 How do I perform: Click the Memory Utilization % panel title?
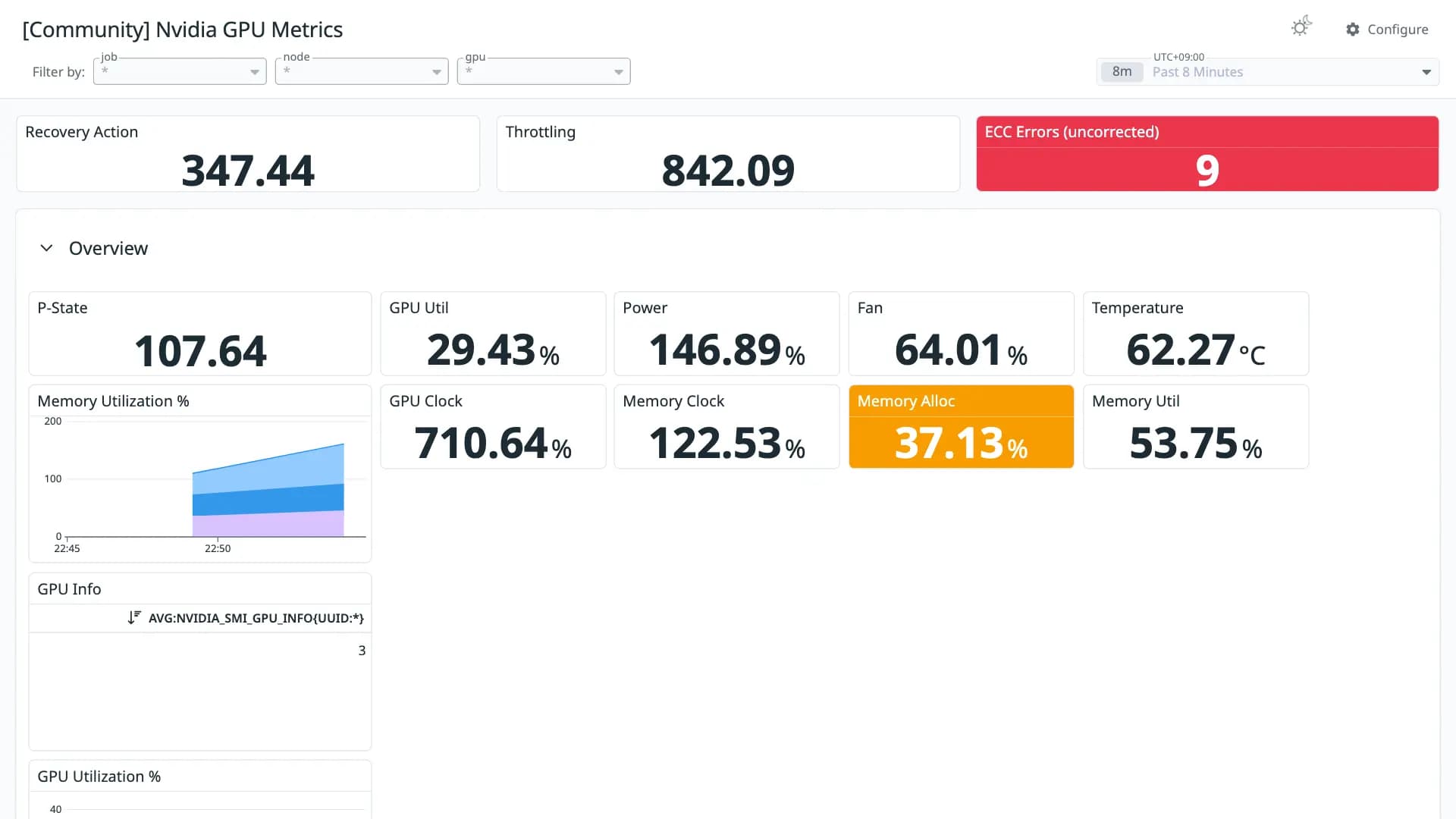click(113, 401)
